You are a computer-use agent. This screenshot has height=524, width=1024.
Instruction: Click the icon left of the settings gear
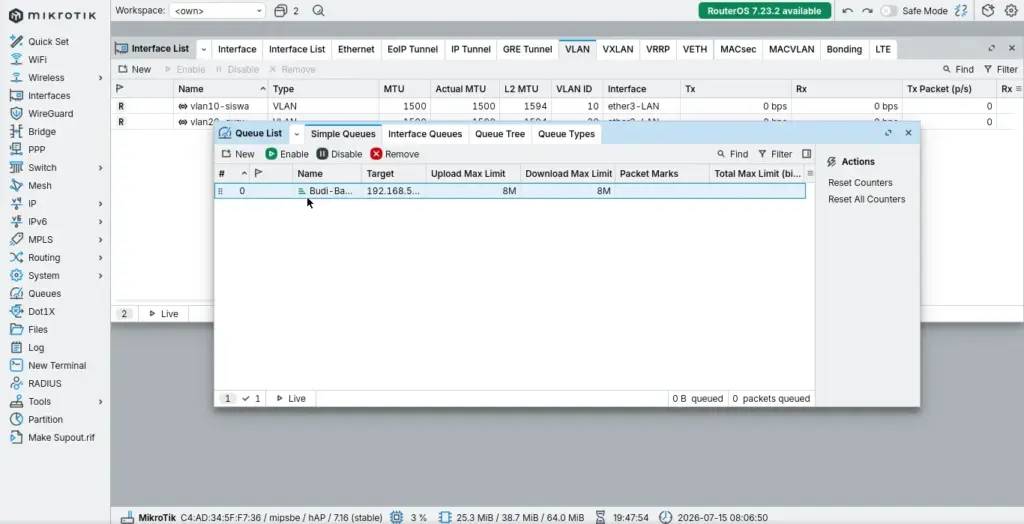(988, 10)
